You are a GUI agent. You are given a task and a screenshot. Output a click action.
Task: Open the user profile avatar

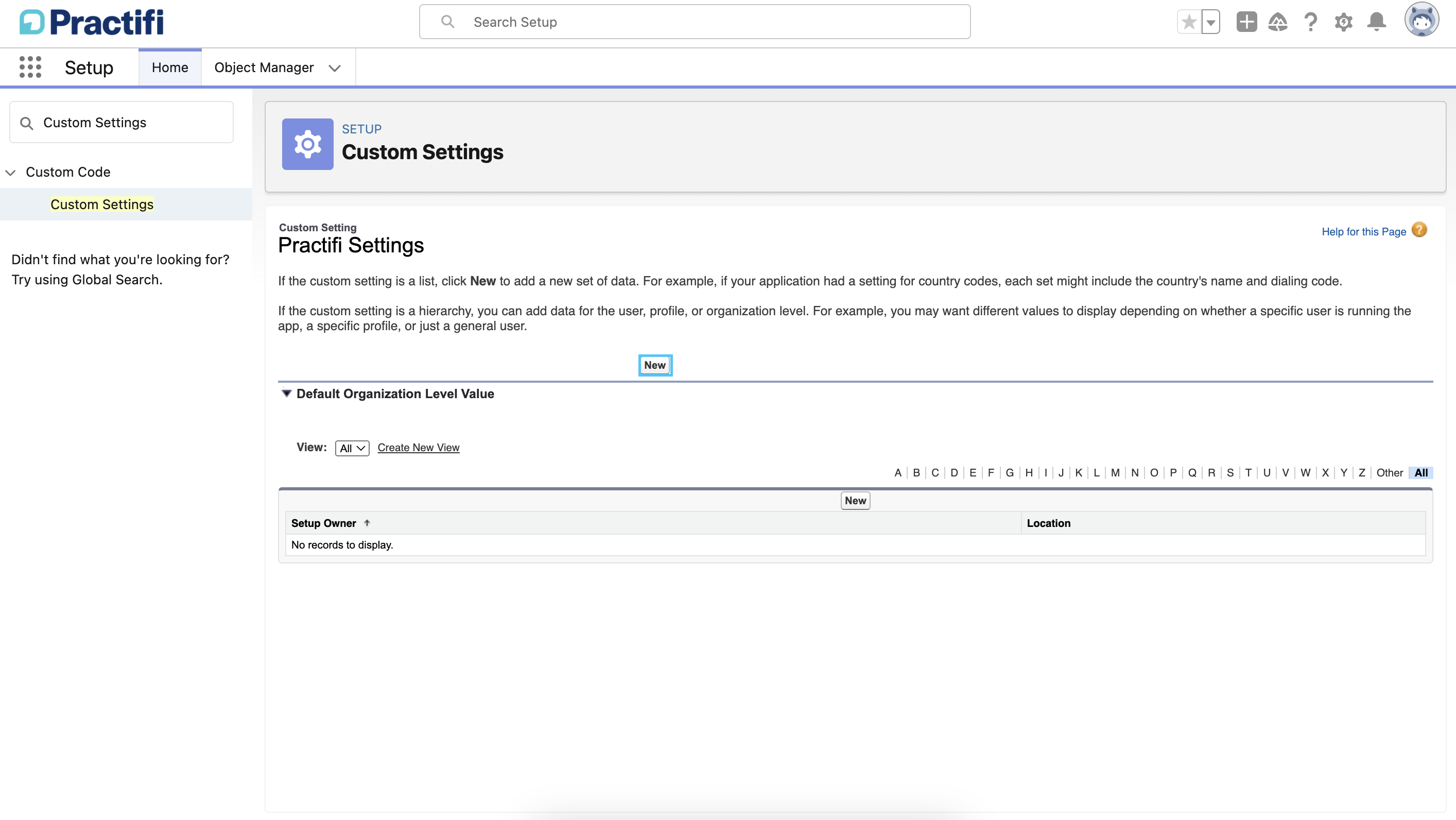[x=1422, y=20]
